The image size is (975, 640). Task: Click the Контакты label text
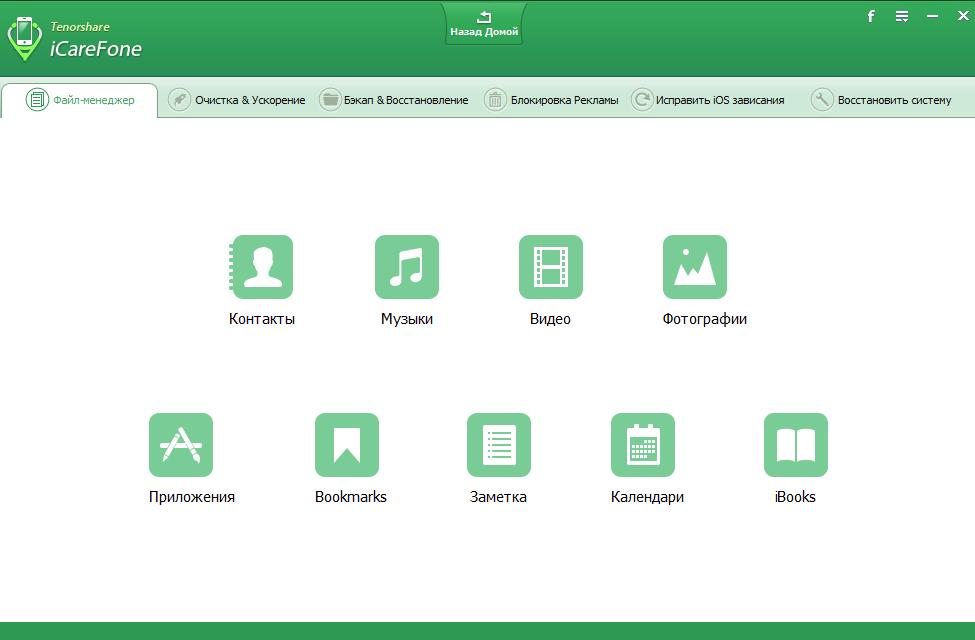262,319
